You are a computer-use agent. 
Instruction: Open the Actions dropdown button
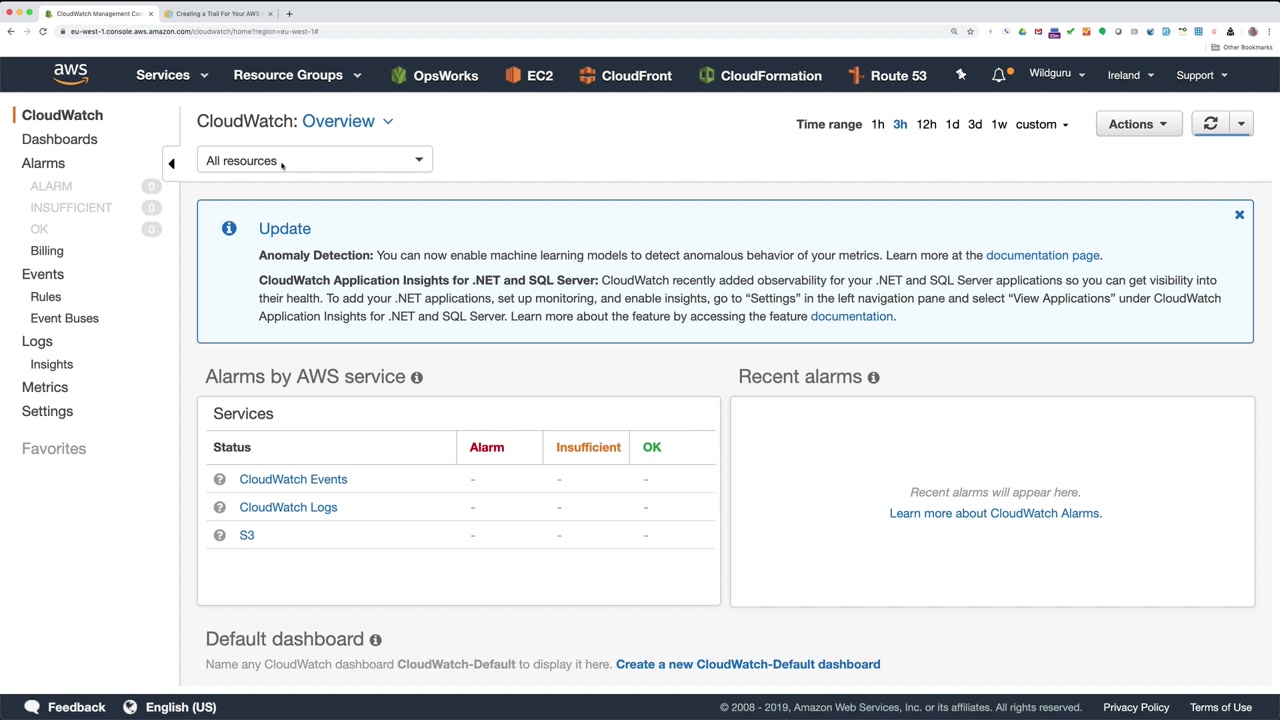tap(1138, 124)
